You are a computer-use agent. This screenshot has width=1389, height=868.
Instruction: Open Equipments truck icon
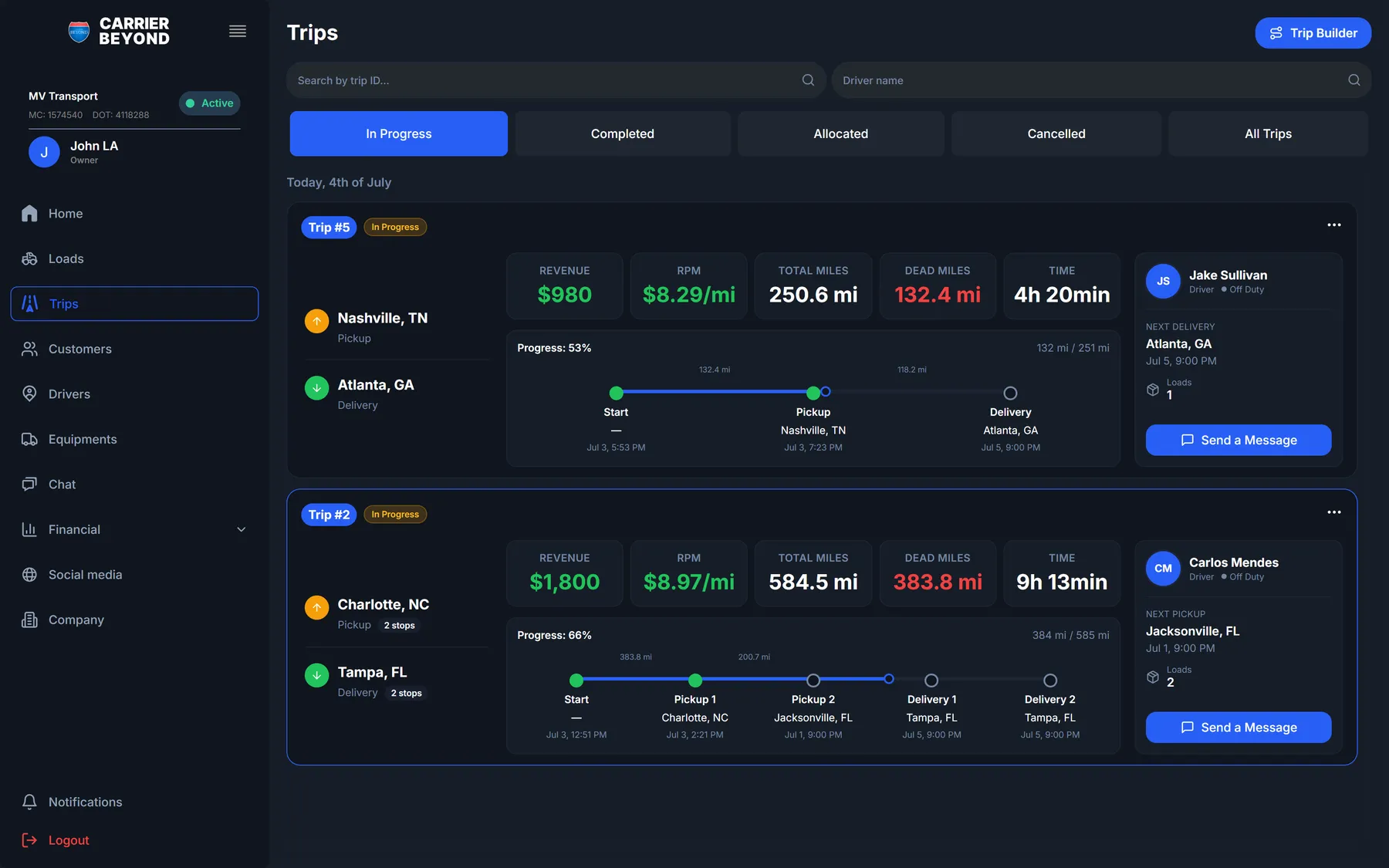click(x=29, y=439)
